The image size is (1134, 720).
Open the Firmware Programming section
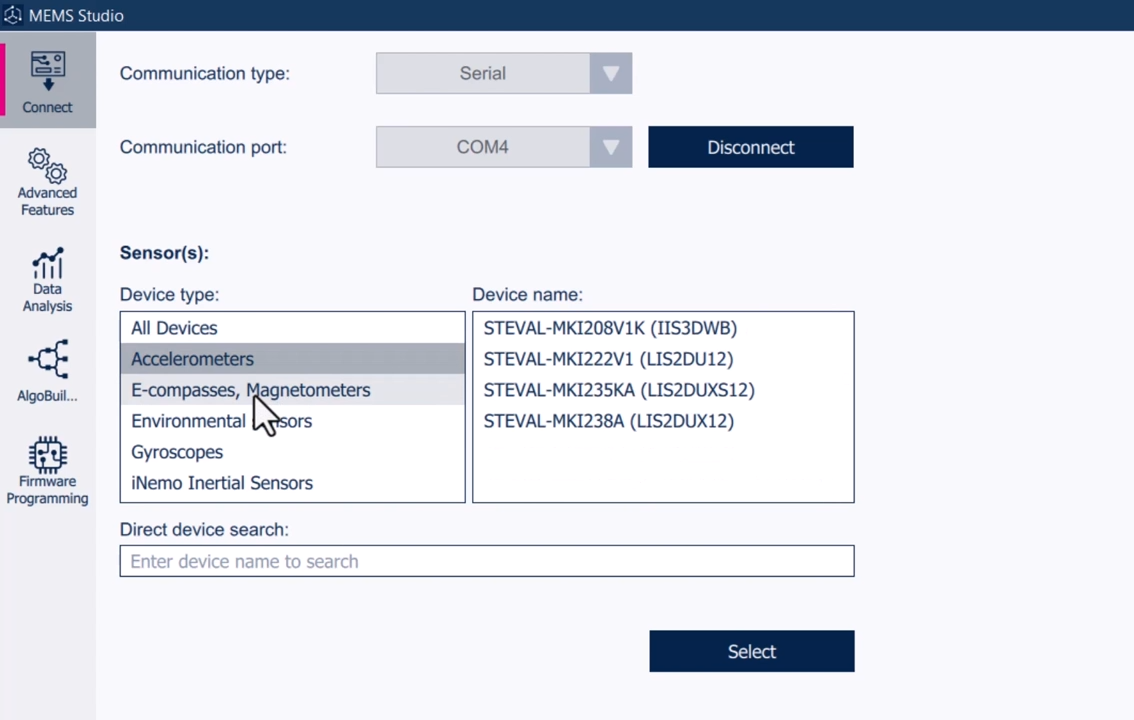coord(47,467)
